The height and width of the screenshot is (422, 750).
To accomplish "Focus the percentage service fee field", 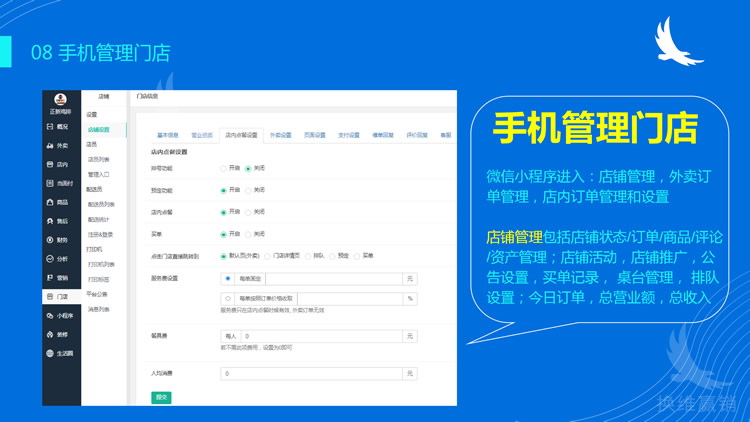I will coord(350,299).
